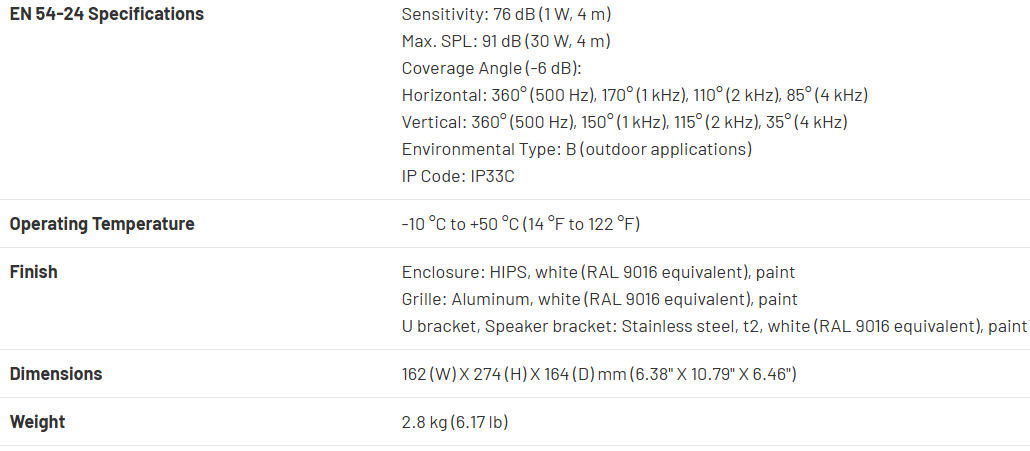Click the Enclosure HIPS white paint line
Screen dimensions: 1030x451
598,272
